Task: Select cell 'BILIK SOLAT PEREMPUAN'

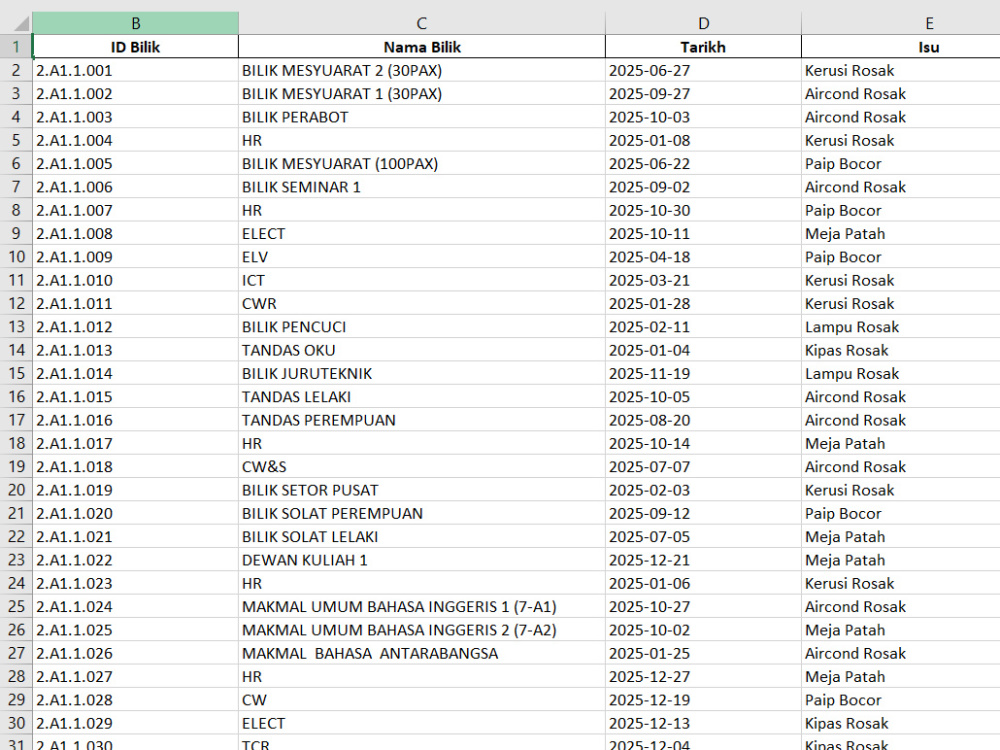Action: (422, 513)
